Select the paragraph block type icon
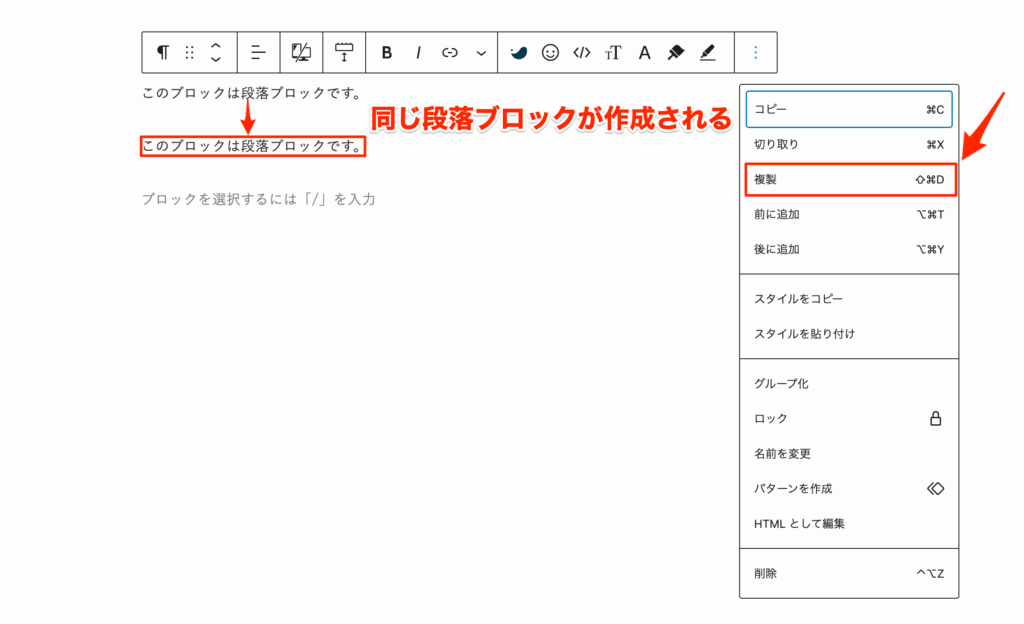Viewport: 1024px width, 624px height. 163,52
